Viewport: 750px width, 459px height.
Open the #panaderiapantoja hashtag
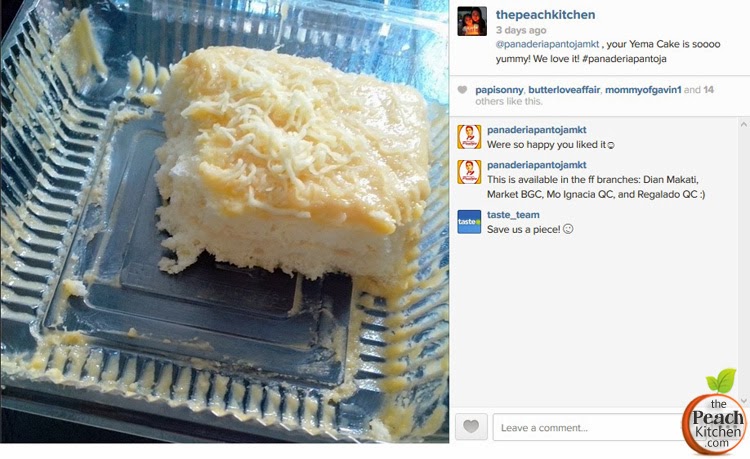click(624, 59)
